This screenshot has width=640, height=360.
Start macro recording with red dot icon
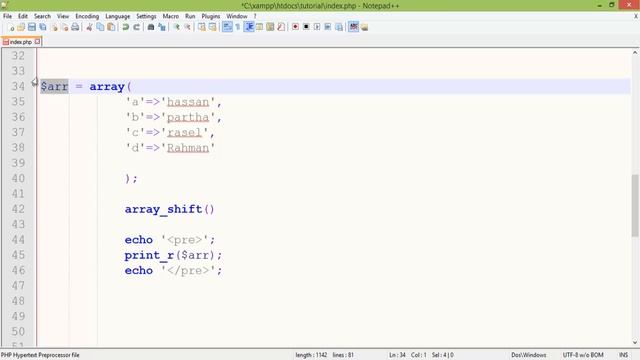click(295, 27)
